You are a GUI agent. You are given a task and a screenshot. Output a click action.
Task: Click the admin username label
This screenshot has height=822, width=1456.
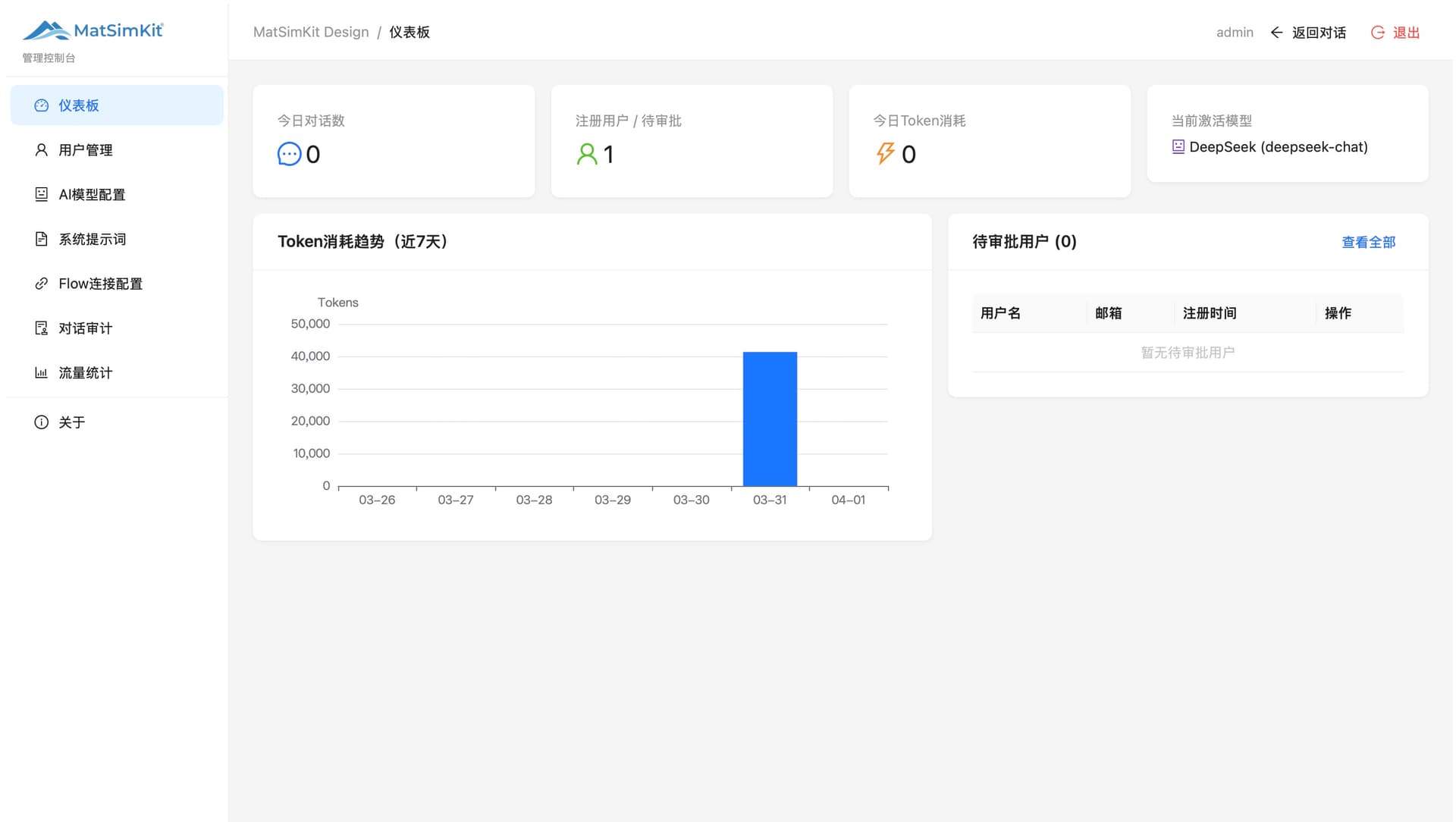pyautogui.click(x=1235, y=33)
